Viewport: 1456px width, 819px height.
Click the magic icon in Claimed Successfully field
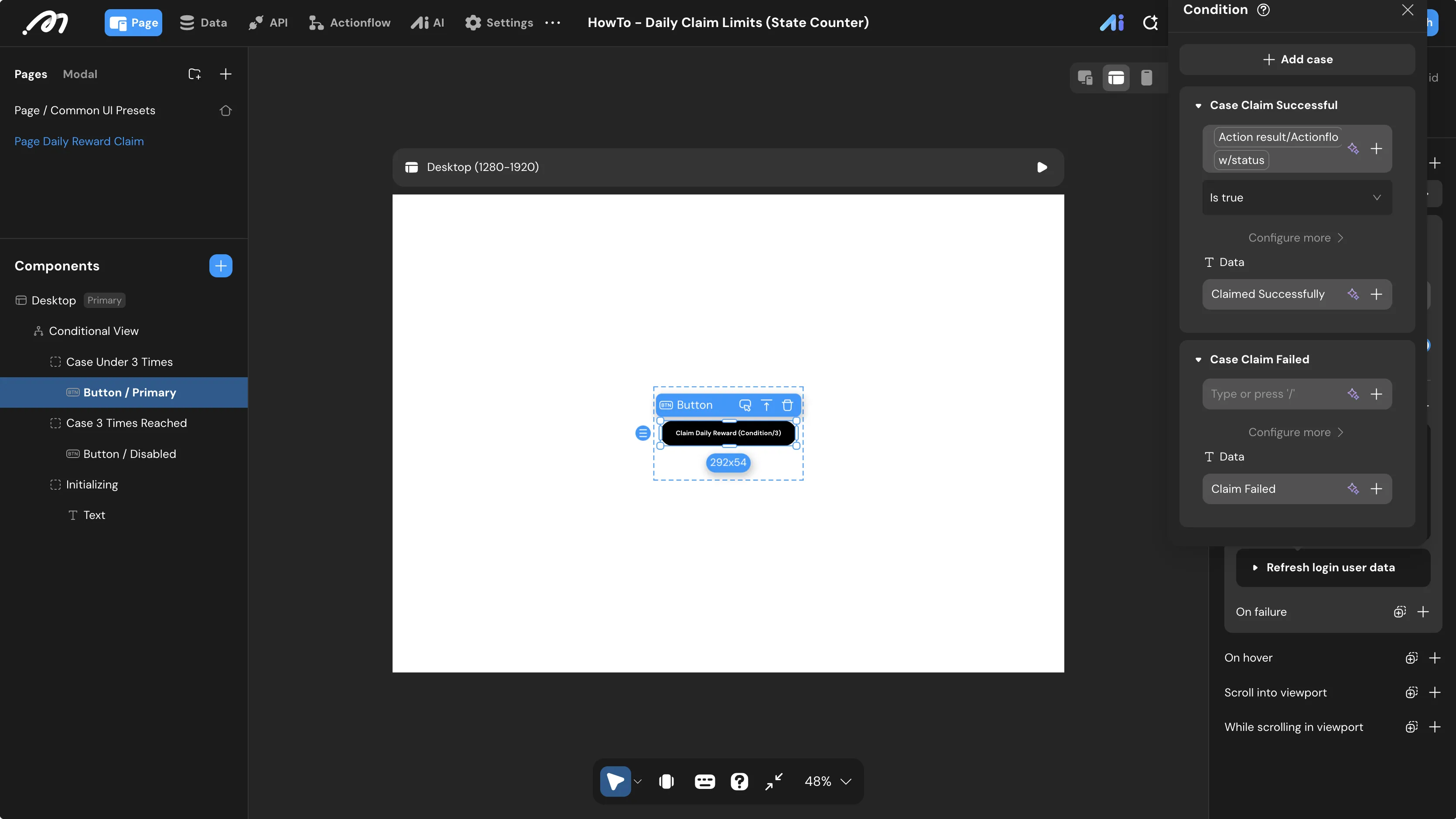coord(1353,294)
